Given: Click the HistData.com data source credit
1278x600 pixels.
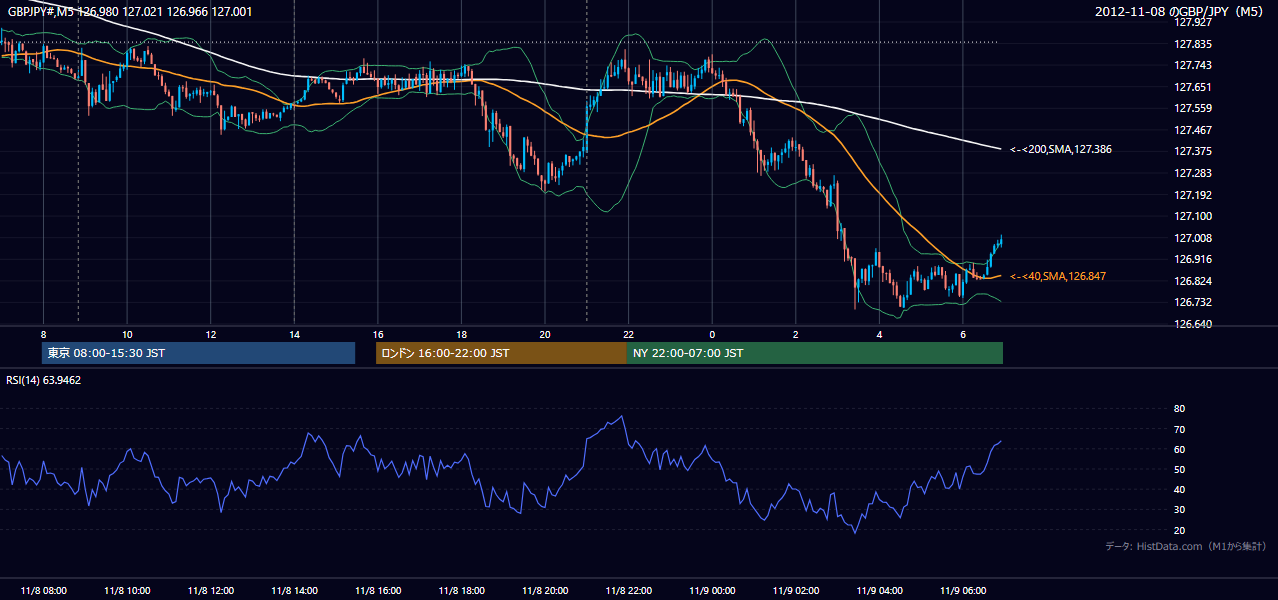Looking at the screenshot, I should point(1186,546).
